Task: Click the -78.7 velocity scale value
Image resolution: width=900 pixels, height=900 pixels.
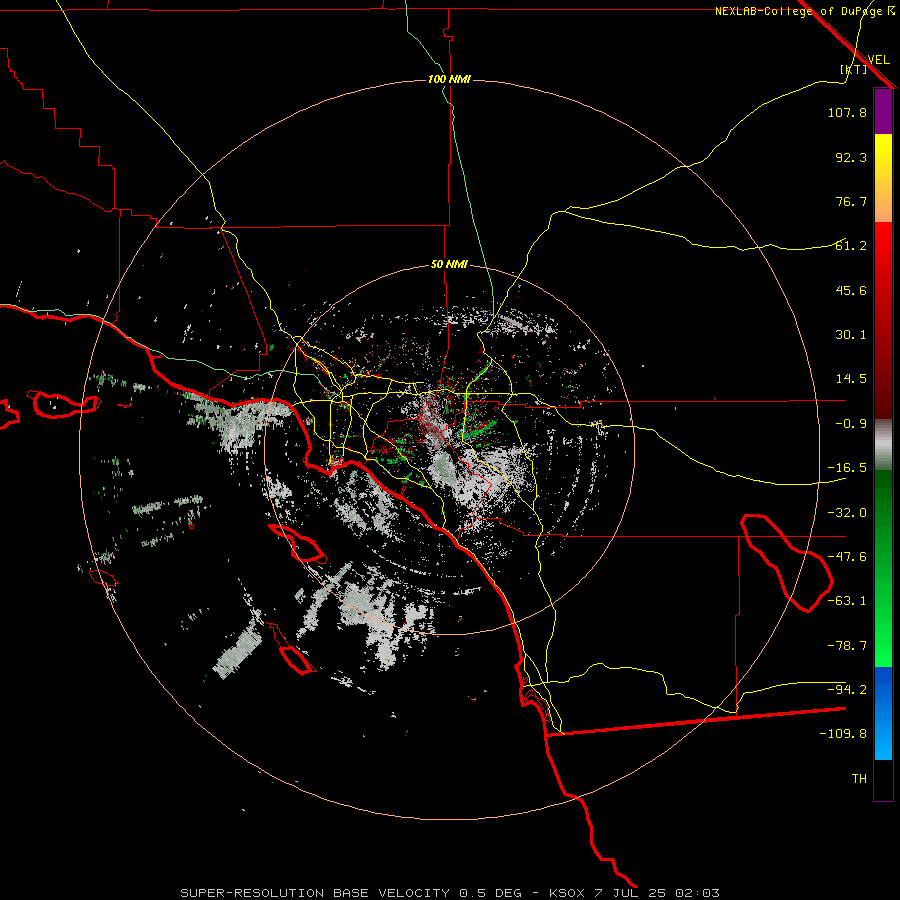Action: coord(847,646)
